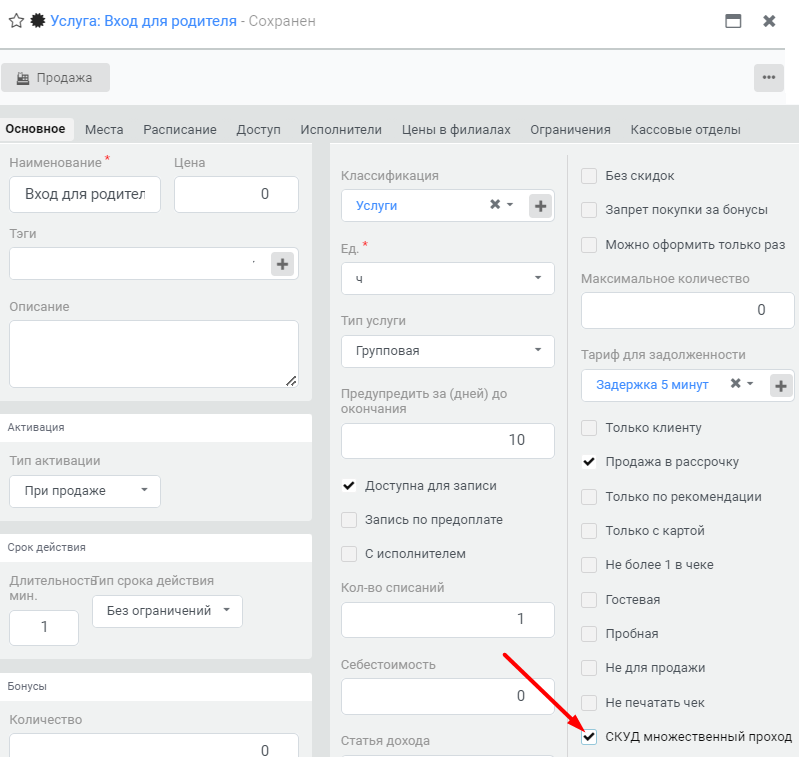This screenshot has width=799, height=757.
Task: Open the Тариф для задолженности dropdown arrow
Action: pyautogui.click(x=750, y=384)
